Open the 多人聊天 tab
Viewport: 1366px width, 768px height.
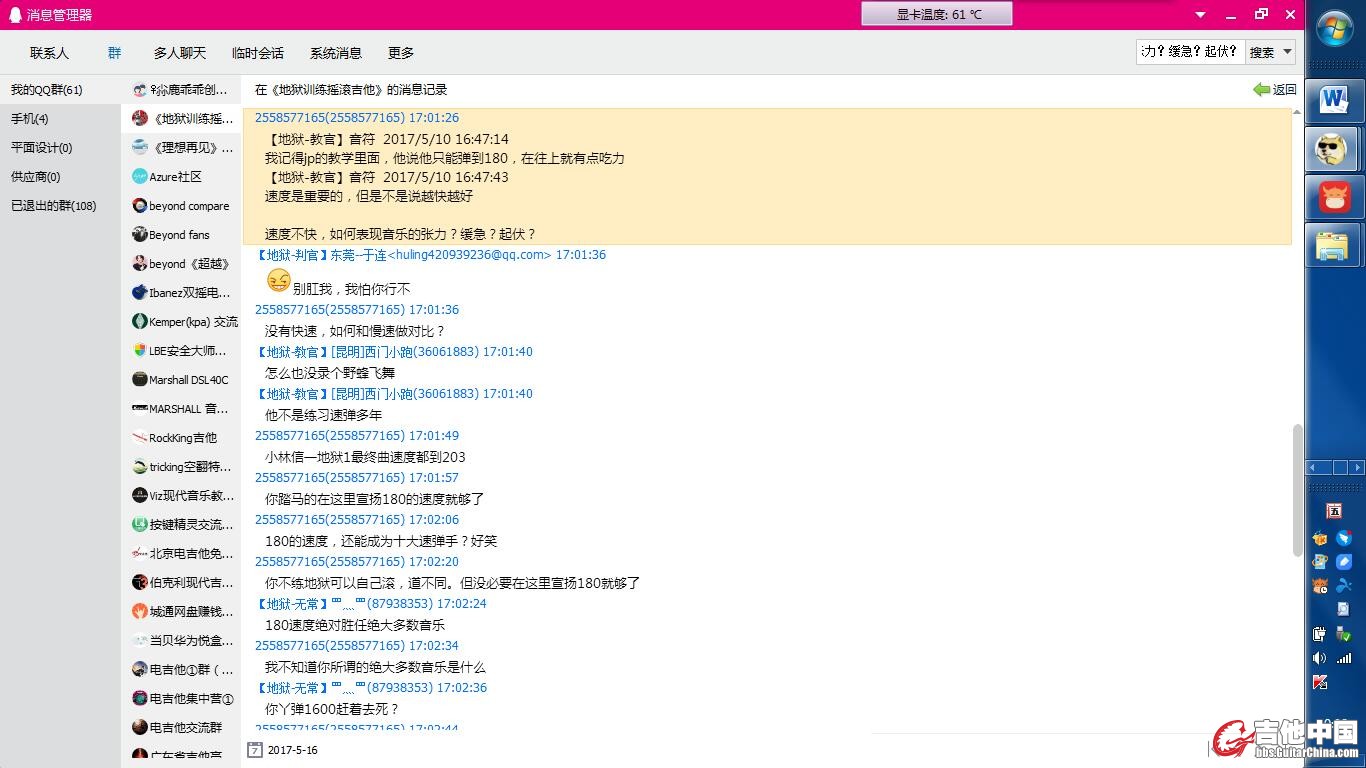pos(180,53)
